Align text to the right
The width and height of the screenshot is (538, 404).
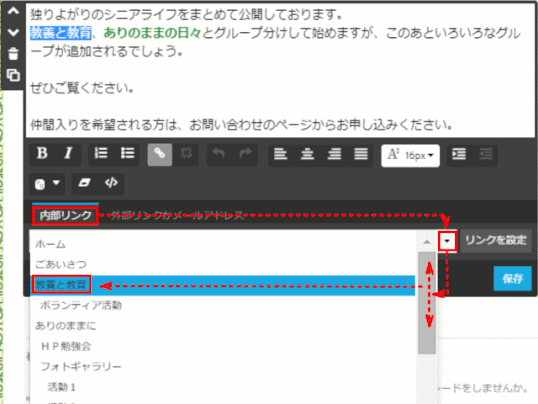click(334, 154)
